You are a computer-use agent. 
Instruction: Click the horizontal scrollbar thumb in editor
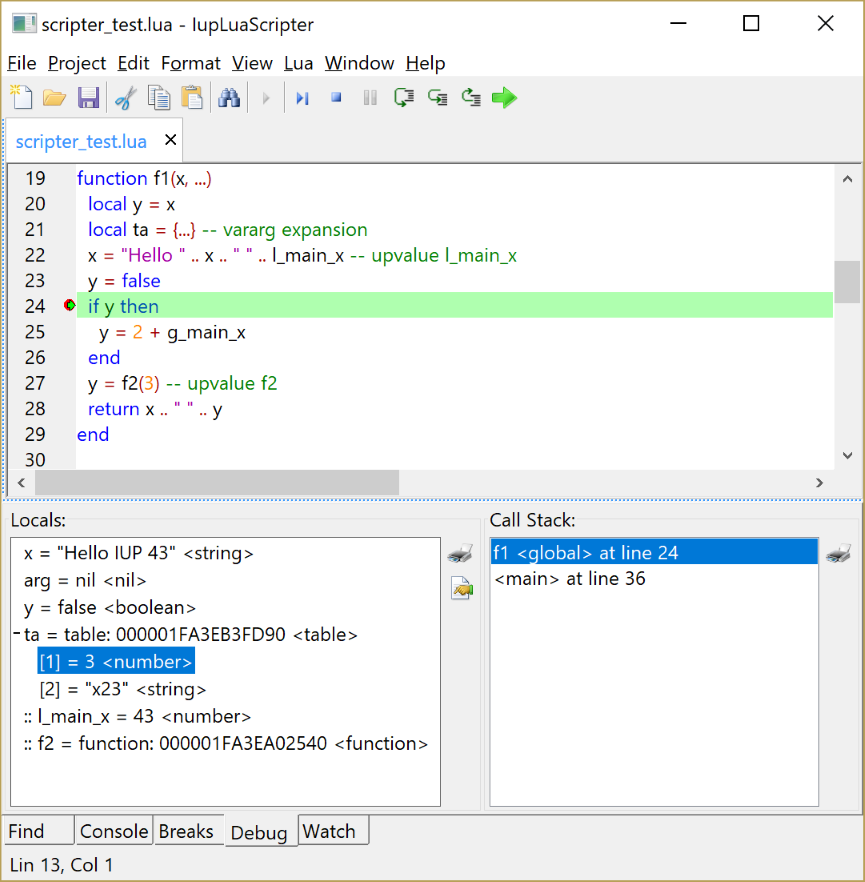tap(216, 483)
